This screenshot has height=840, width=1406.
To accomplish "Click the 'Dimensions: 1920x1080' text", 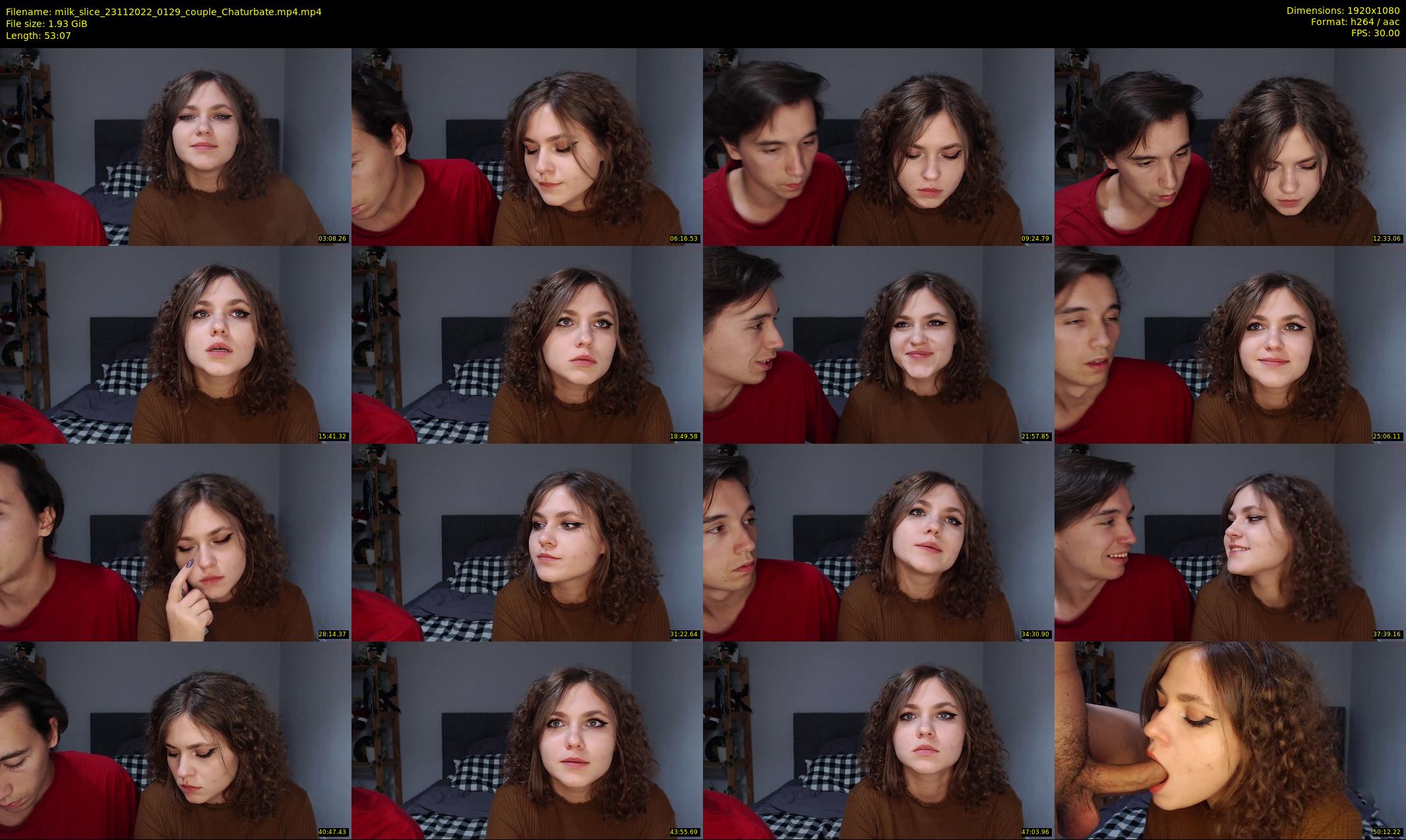I will coord(1343,11).
